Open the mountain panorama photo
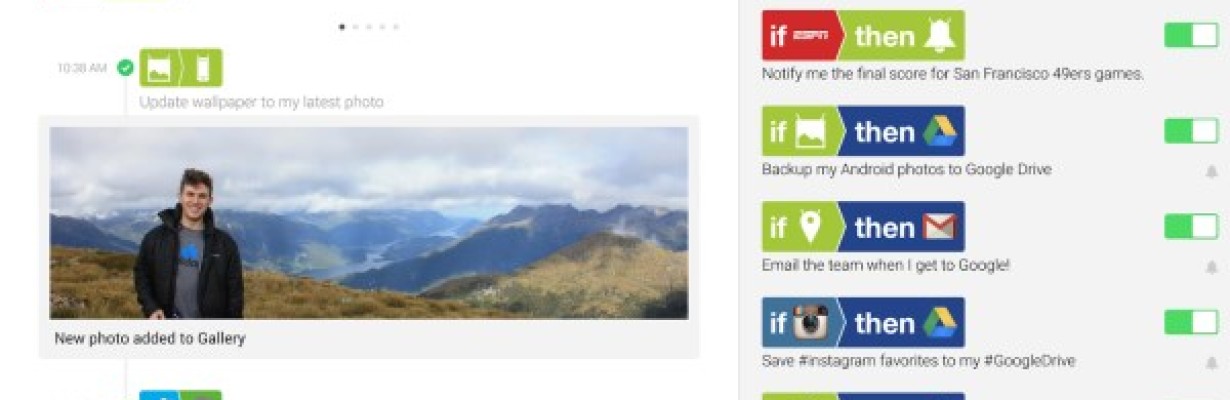The image size is (1230, 400). [369, 223]
